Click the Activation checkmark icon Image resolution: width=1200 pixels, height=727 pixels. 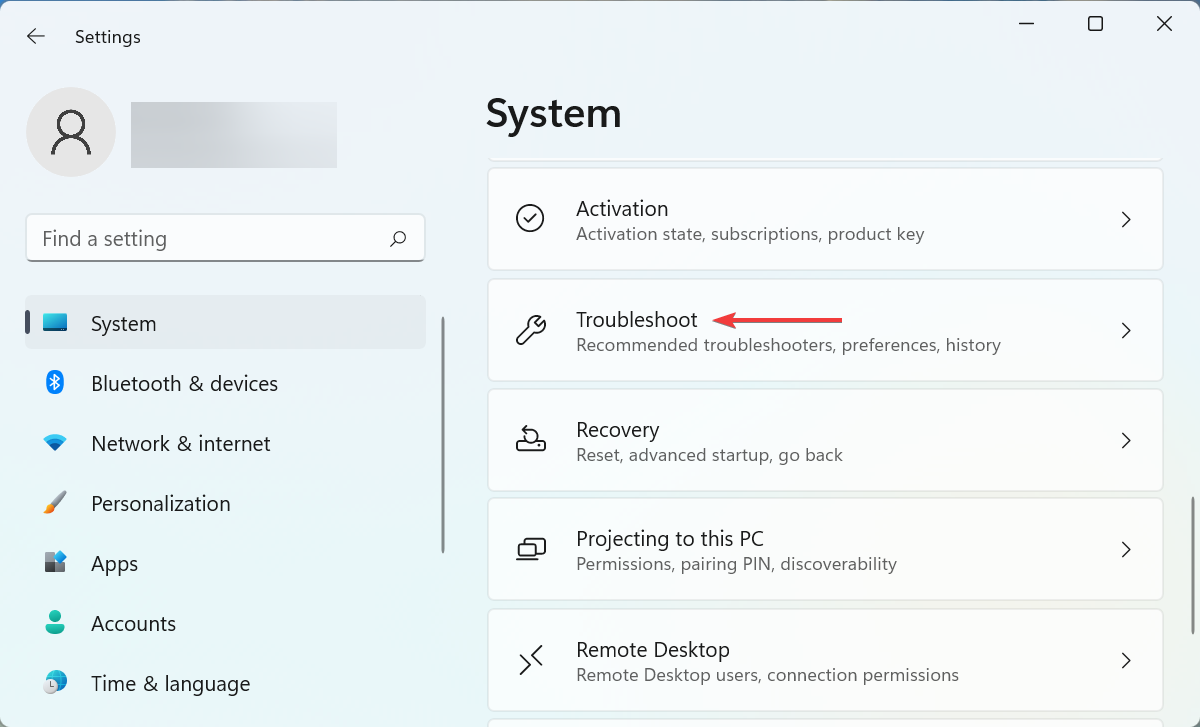(x=530, y=219)
